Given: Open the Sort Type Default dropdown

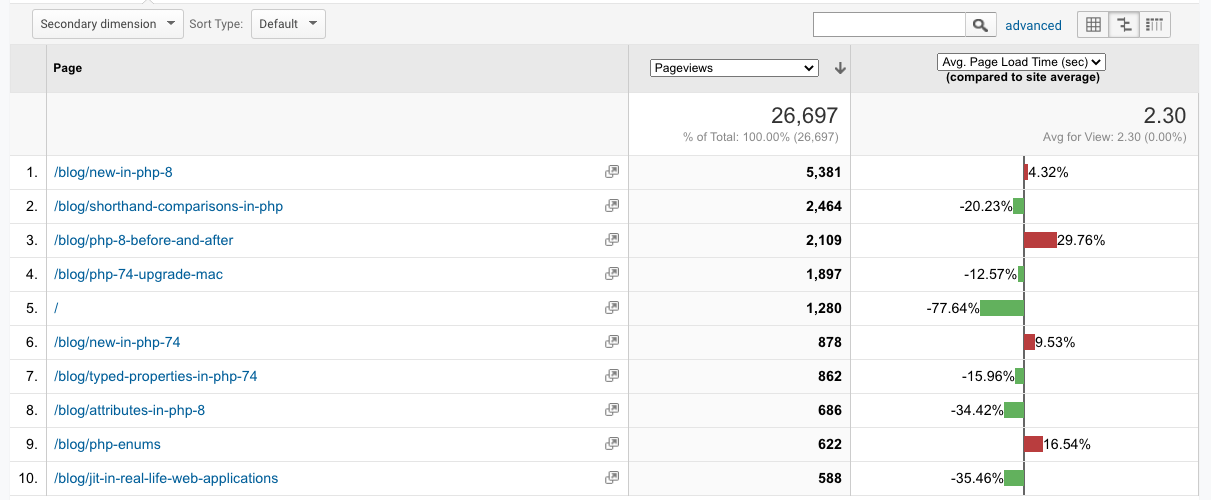Looking at the screenshot, I should pyautogui.click(x=288, y=24).
